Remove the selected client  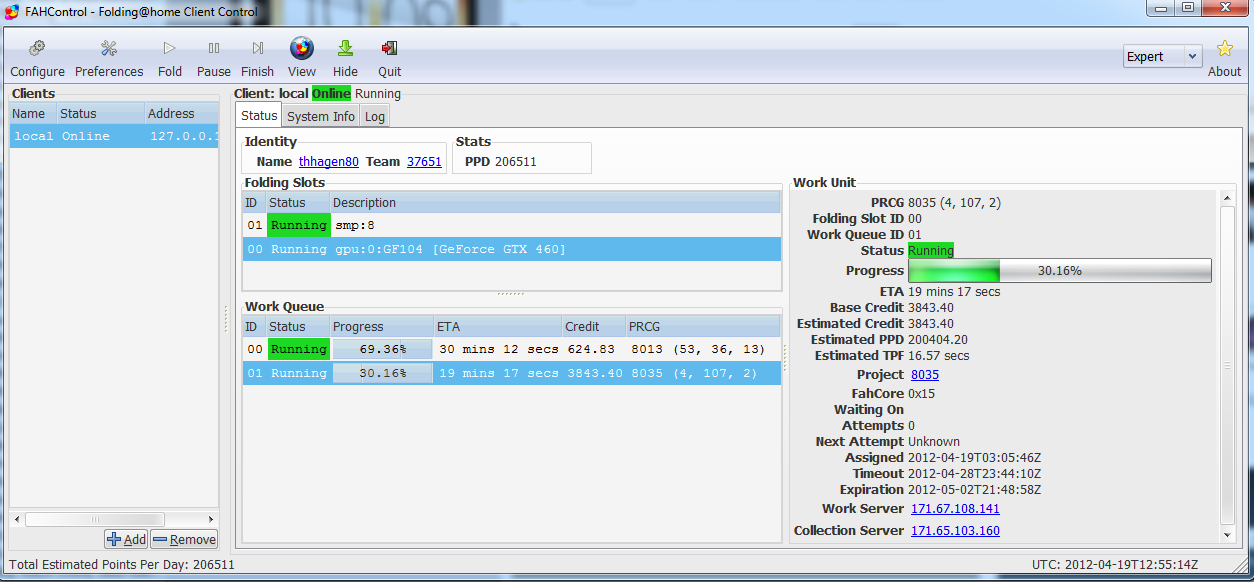[184, 539]
